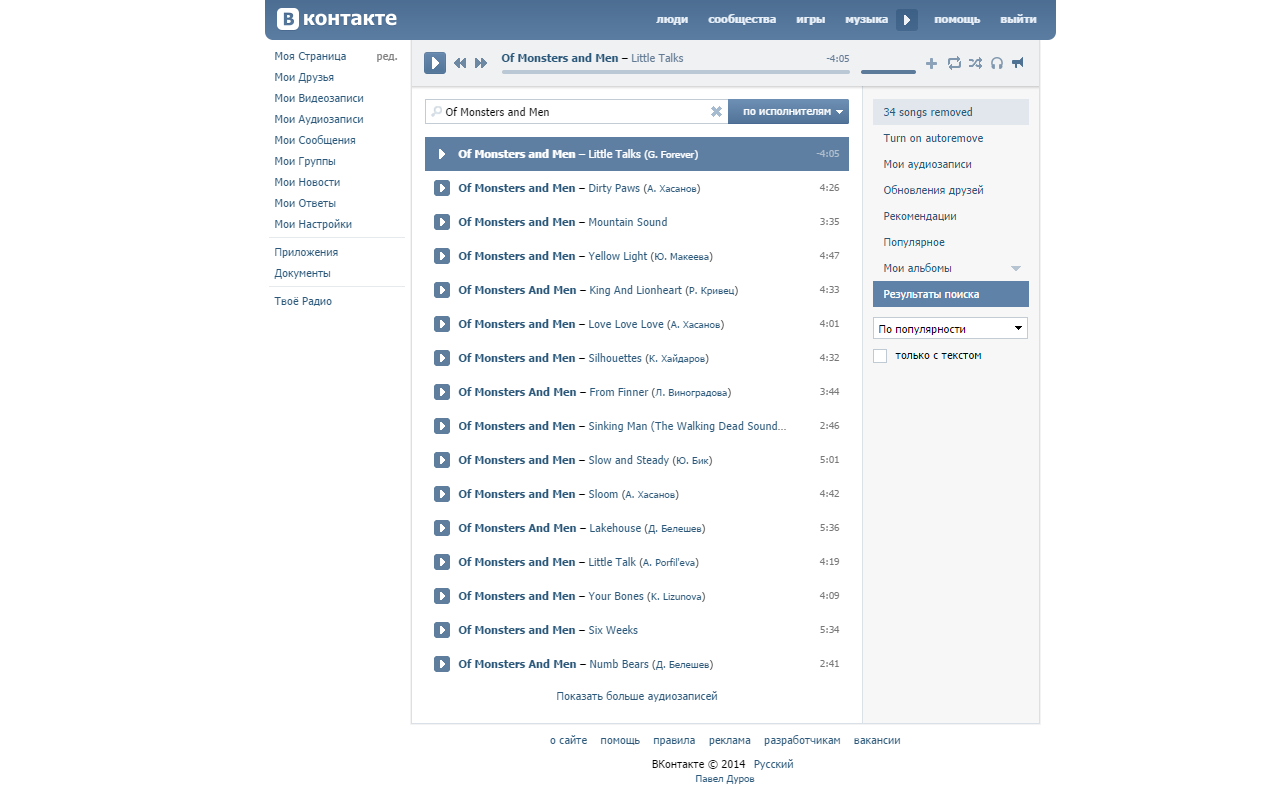Open 'игры' in top menu
Viewport: 1280px width, 800px height.
click(810, 20)
